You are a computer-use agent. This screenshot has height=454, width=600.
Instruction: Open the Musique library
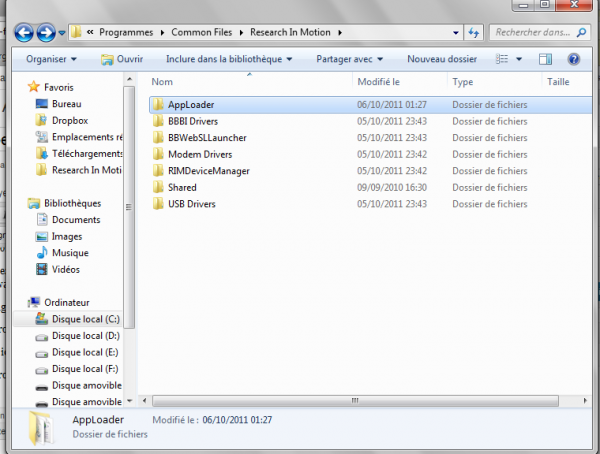(70, 253)
